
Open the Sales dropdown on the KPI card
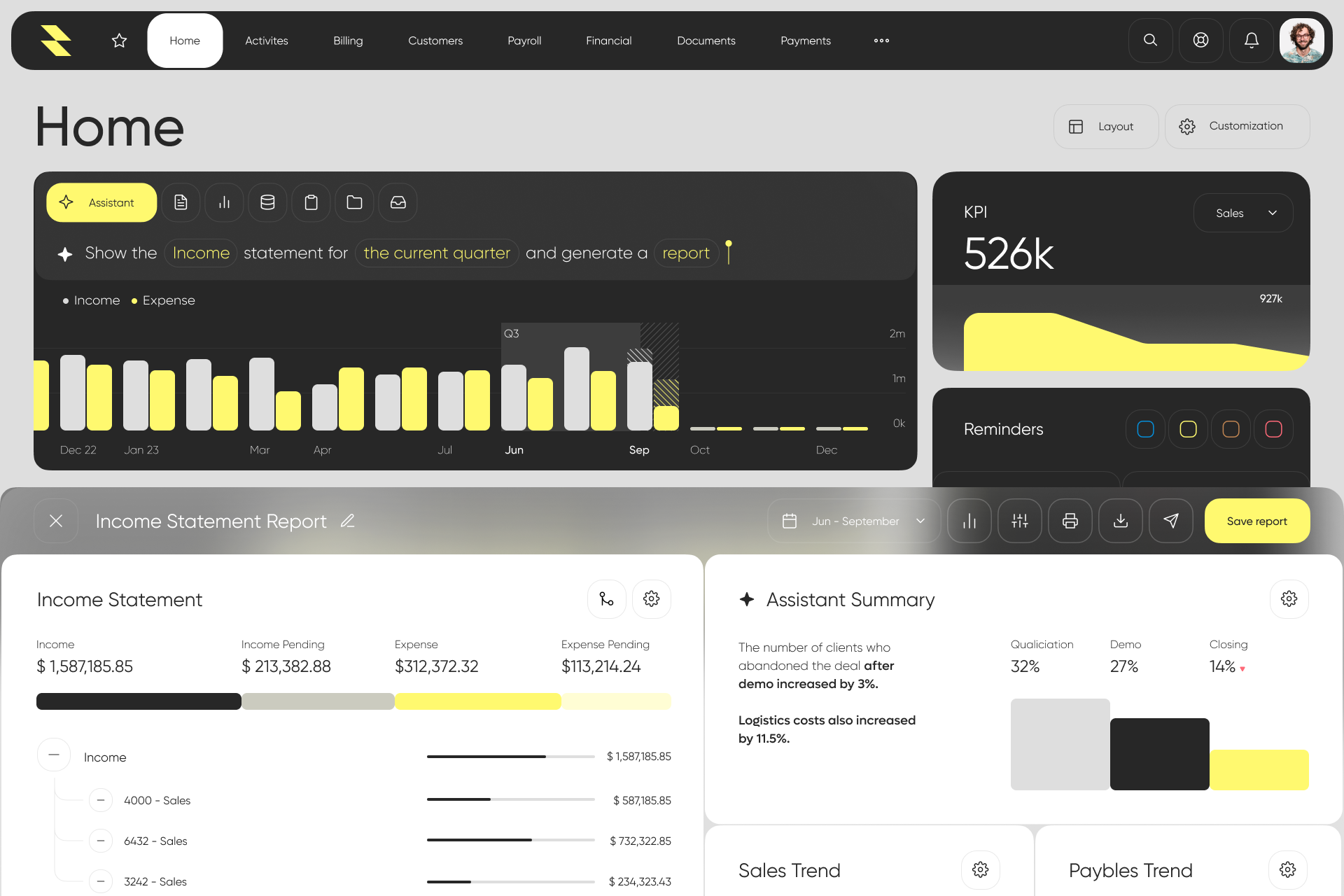click(x=1243, y=213)
